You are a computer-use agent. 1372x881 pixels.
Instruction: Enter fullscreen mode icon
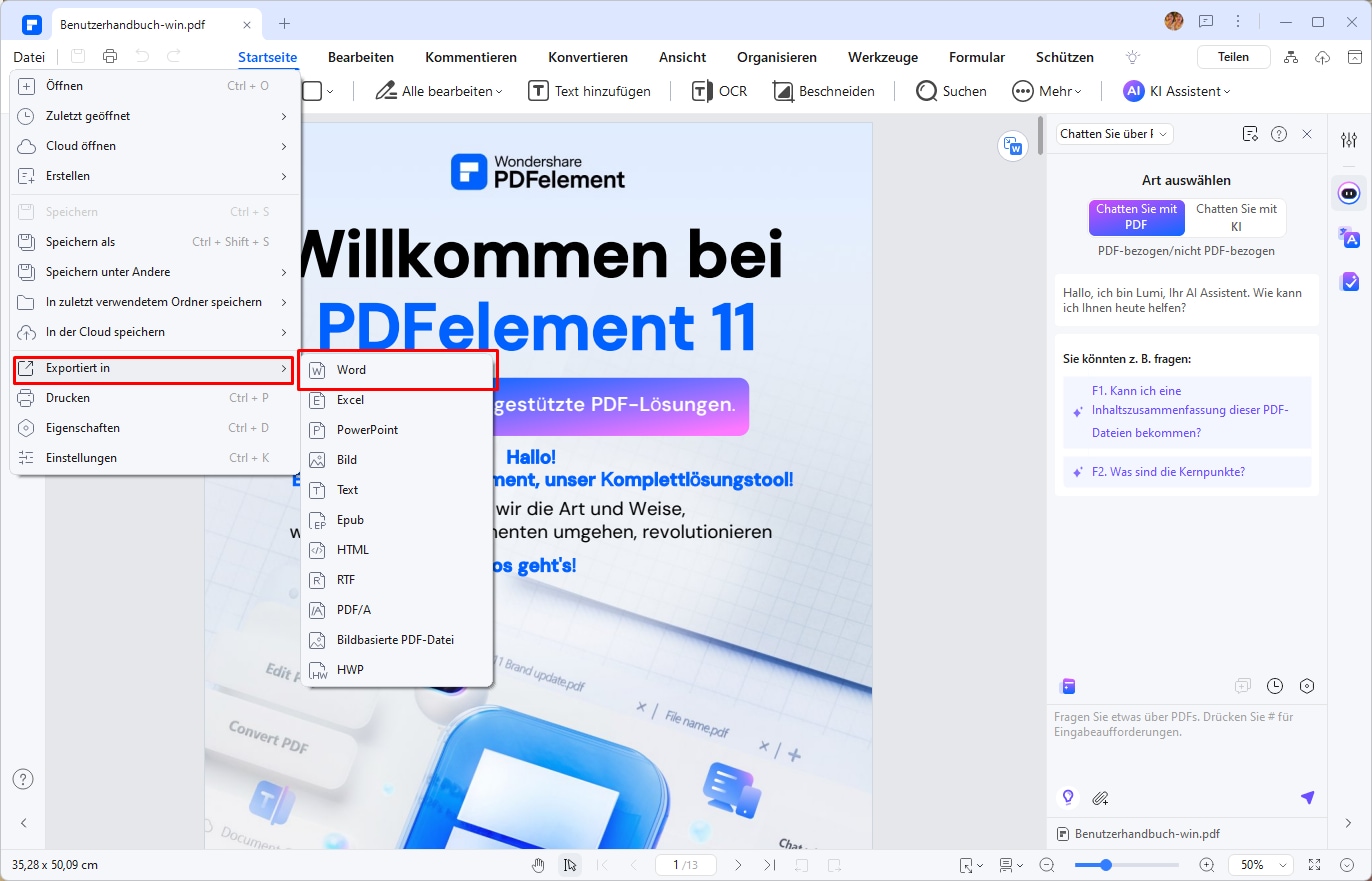click(x=1314, y=864)
